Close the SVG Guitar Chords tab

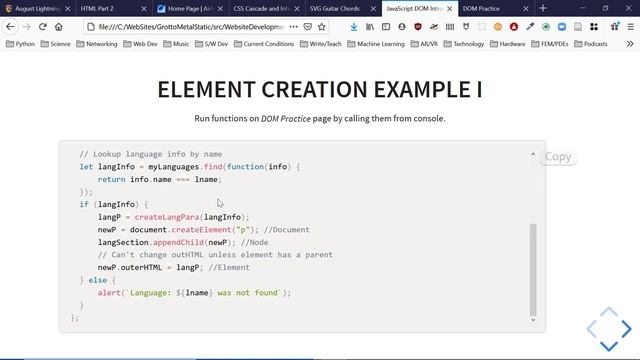point(373,9)
